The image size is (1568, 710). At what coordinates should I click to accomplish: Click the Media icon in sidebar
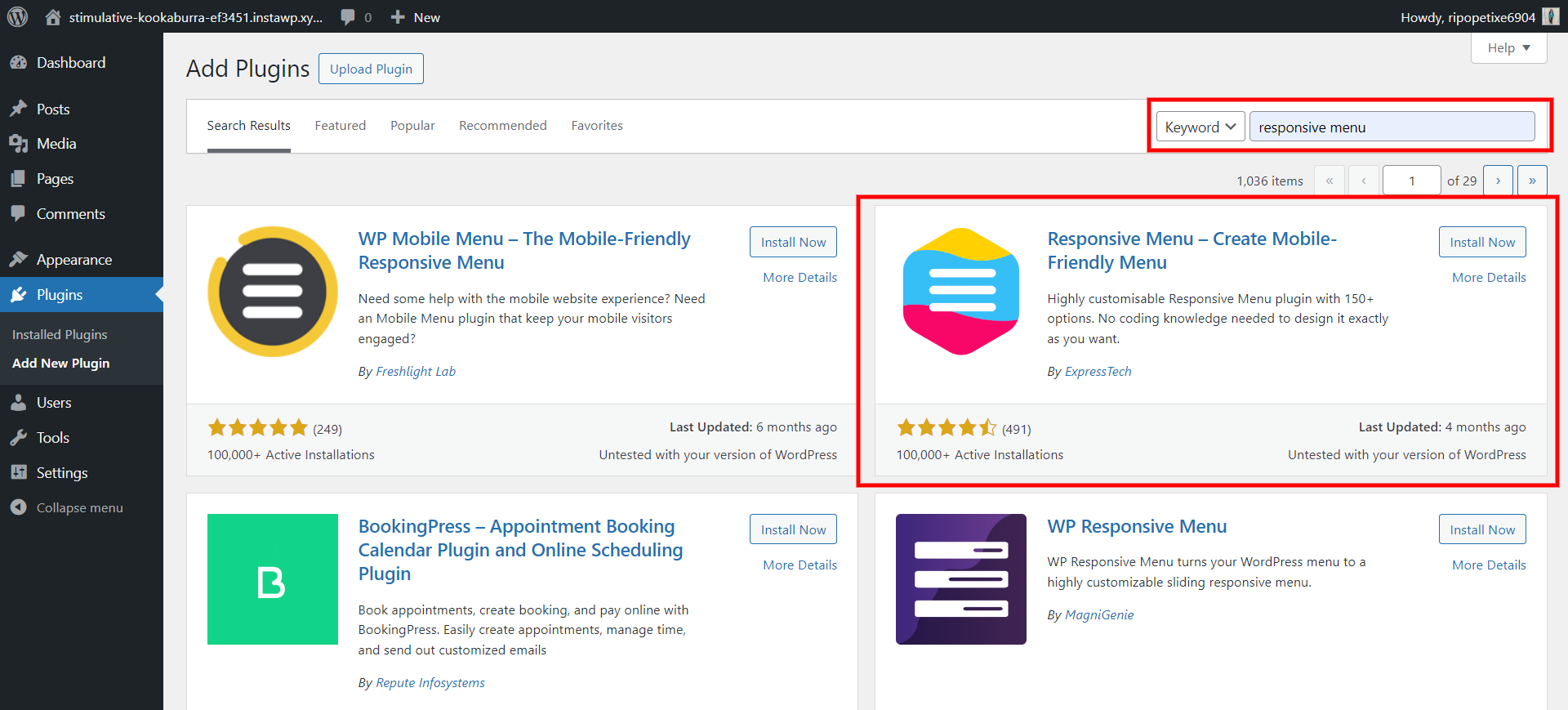[x=18, y=144]
